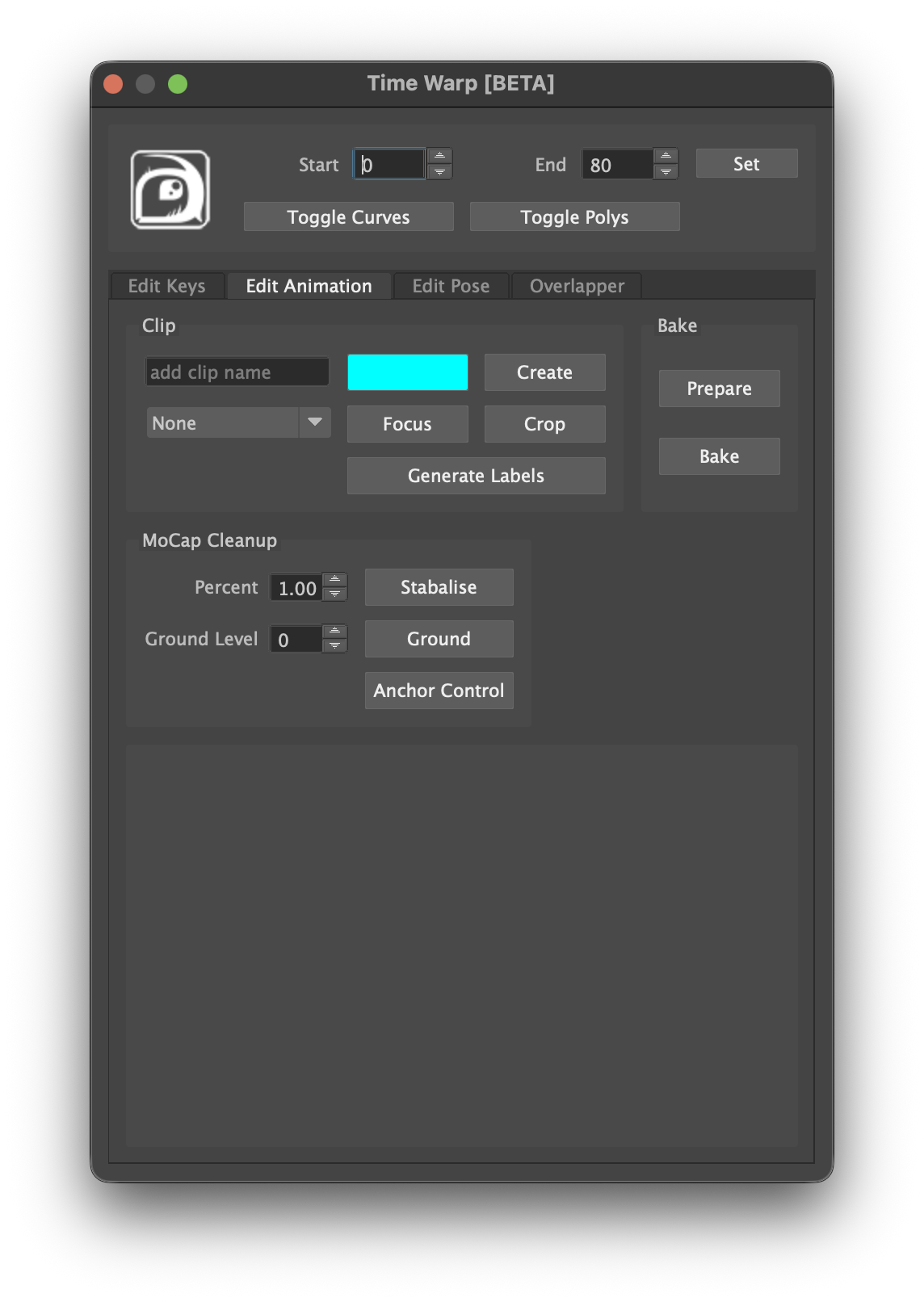Select the Edit Animation tab

tap(309, 286)
